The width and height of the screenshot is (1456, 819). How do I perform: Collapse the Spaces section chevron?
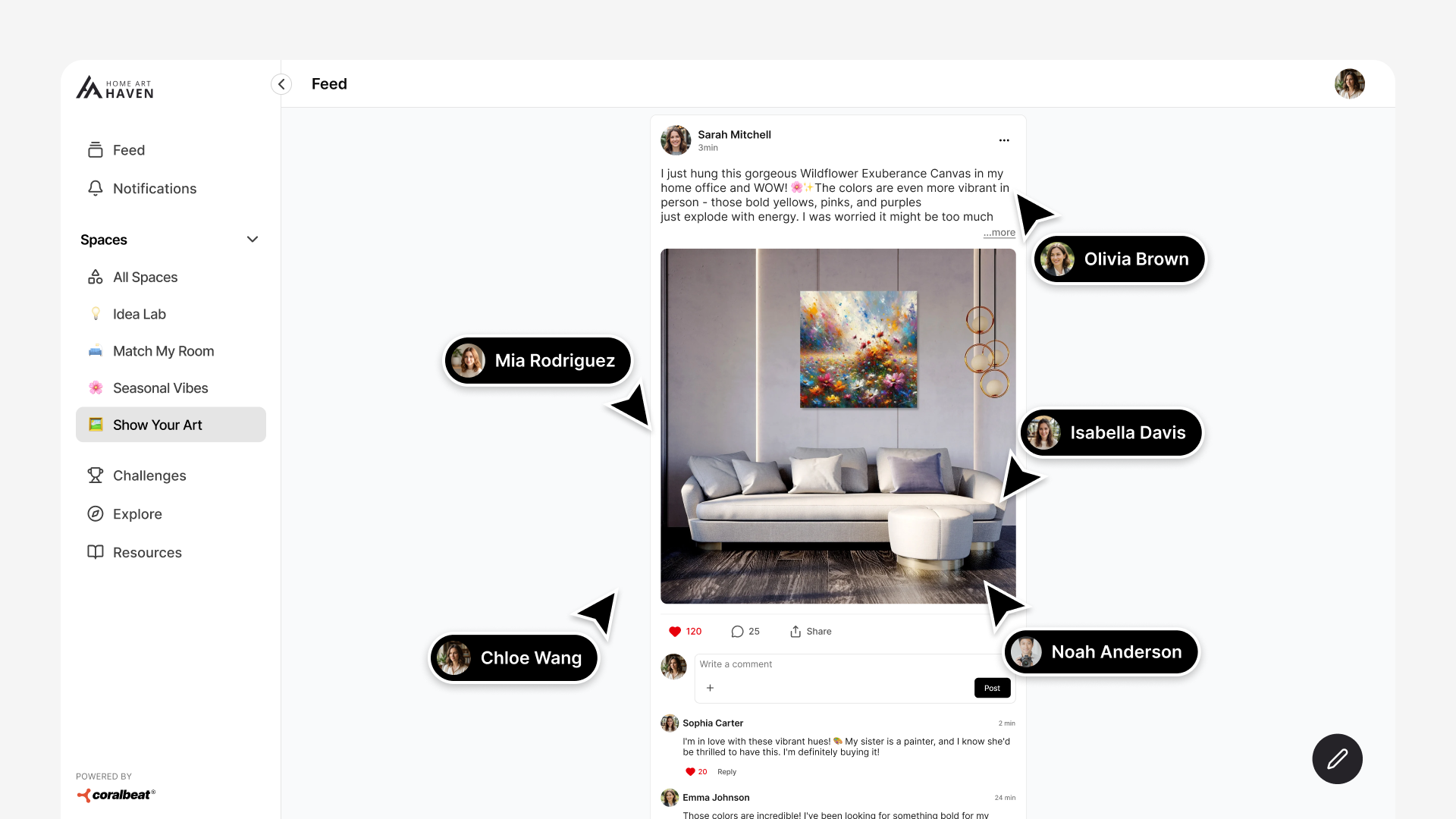(x=253, y=240)
